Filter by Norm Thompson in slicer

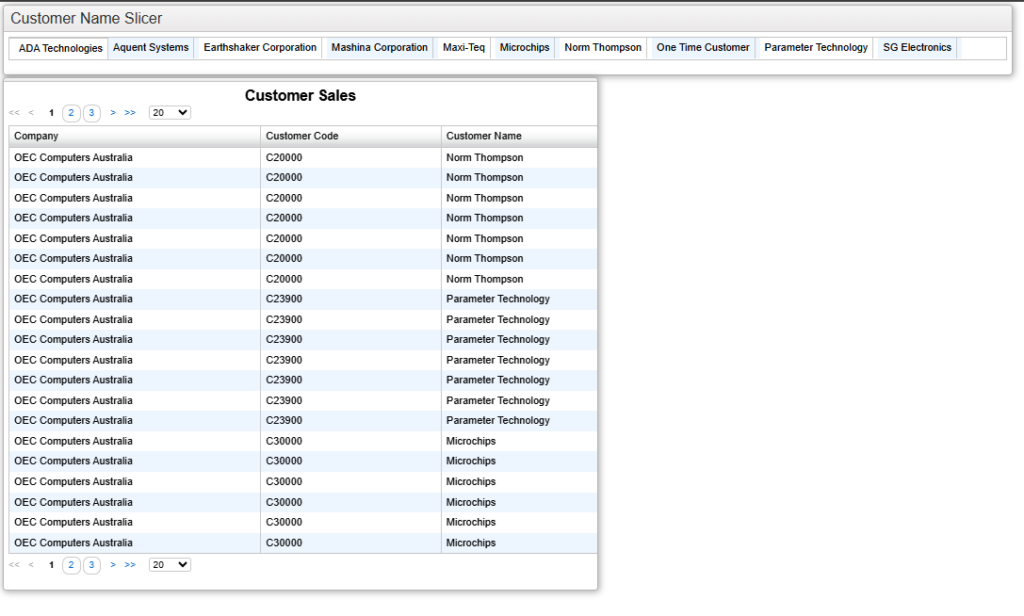pyautogui.click(x=603, y=48)
